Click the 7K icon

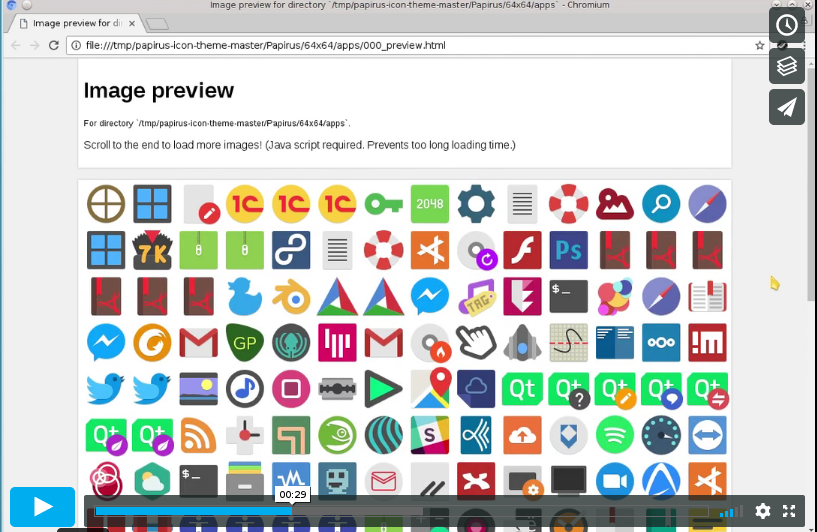point(152,250)
